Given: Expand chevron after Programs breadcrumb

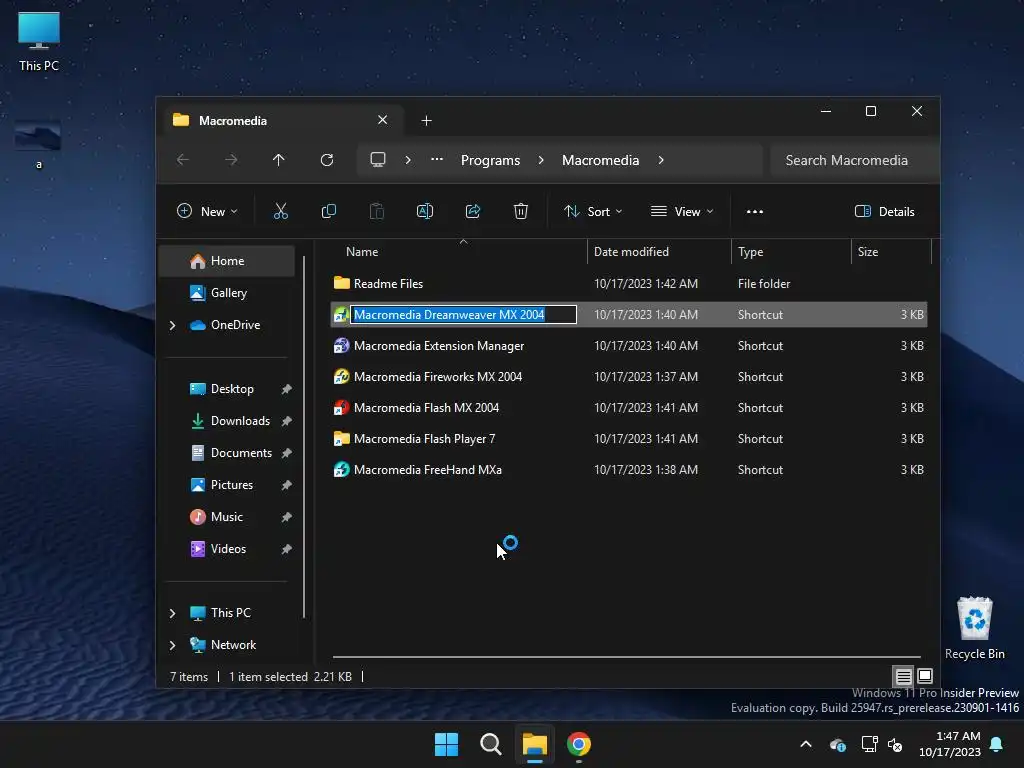Looking at the screenshot, I should (x=541, y=160).
